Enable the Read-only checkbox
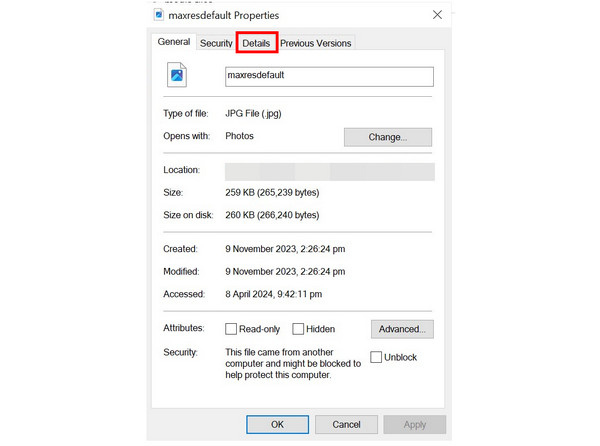The image size is (600, 446). coord(231,329)
